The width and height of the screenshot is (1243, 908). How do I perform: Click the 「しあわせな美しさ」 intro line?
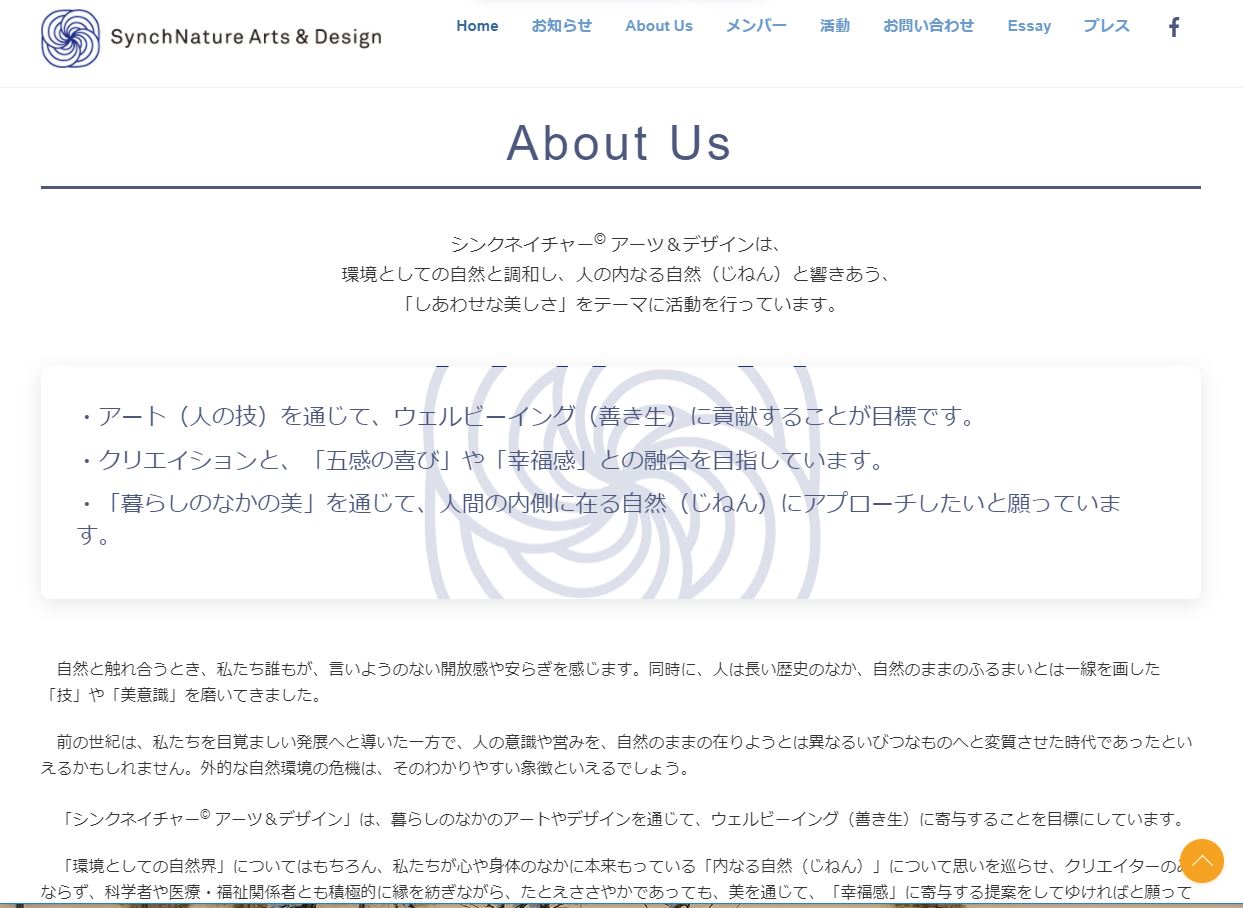coord(619,304)
